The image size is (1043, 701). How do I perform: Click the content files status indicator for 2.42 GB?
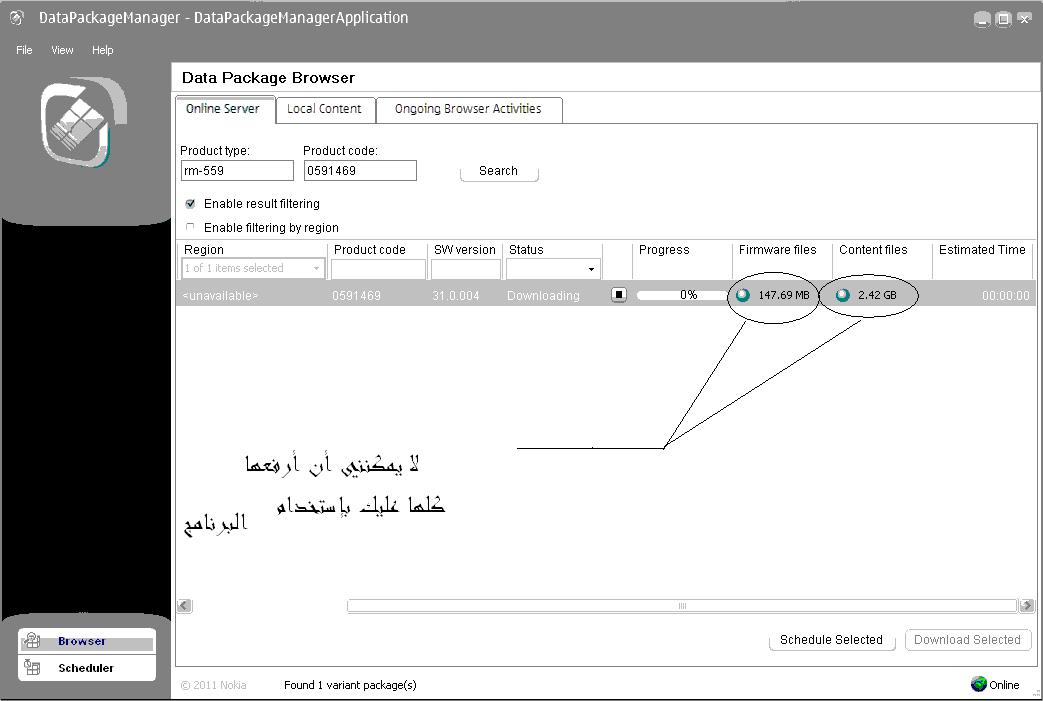click(x=843, y=295)
